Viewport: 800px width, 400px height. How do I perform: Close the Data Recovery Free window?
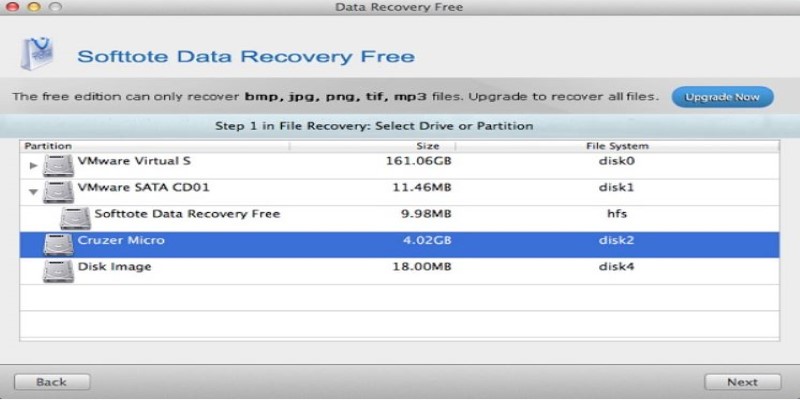12,7
